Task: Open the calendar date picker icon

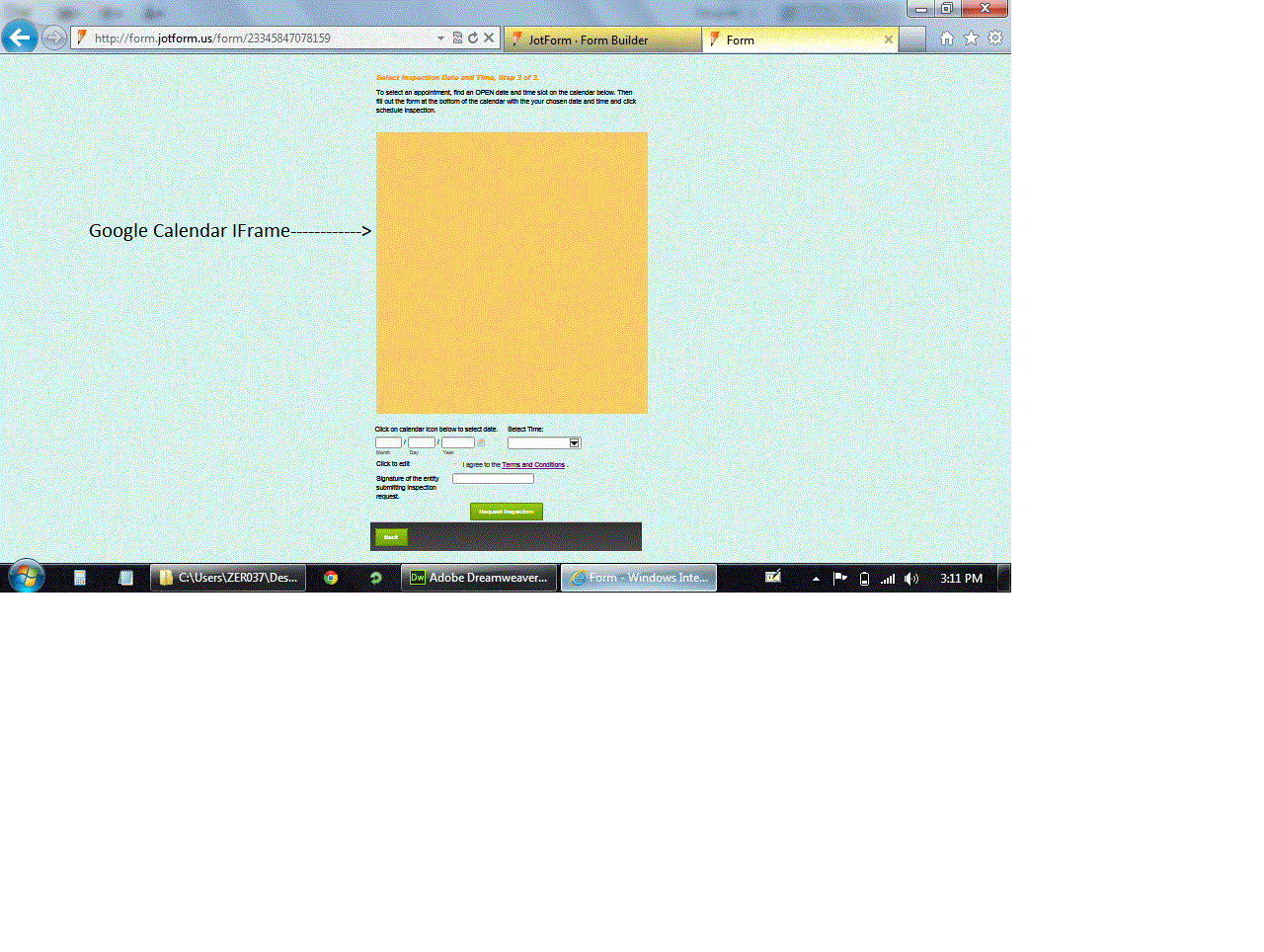Action: tap(481, 442)
